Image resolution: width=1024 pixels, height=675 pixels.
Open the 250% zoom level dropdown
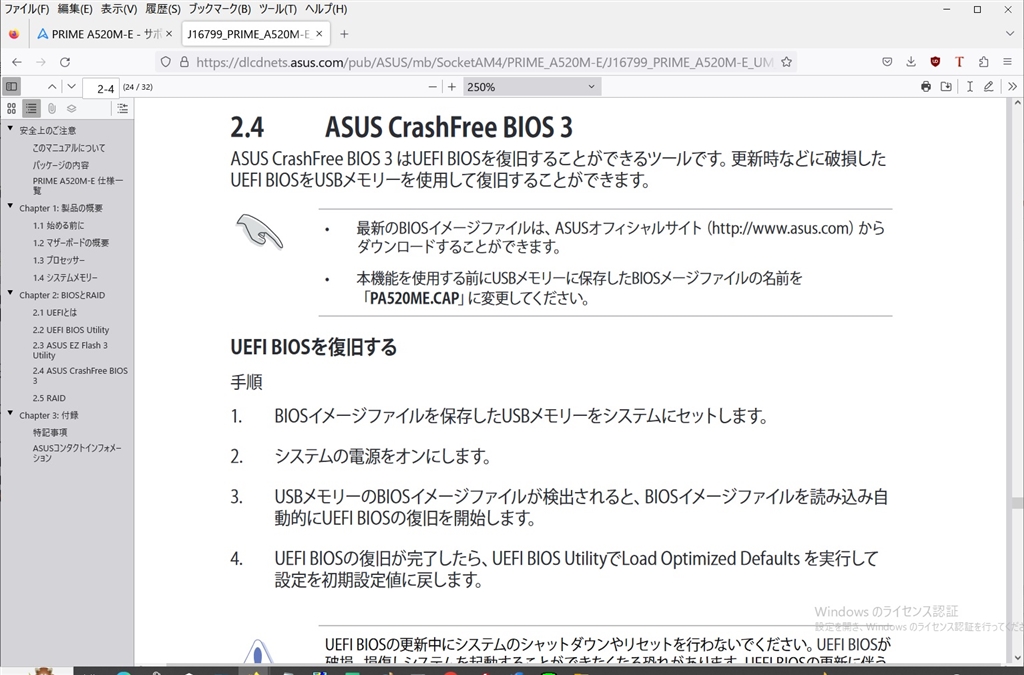532,86
